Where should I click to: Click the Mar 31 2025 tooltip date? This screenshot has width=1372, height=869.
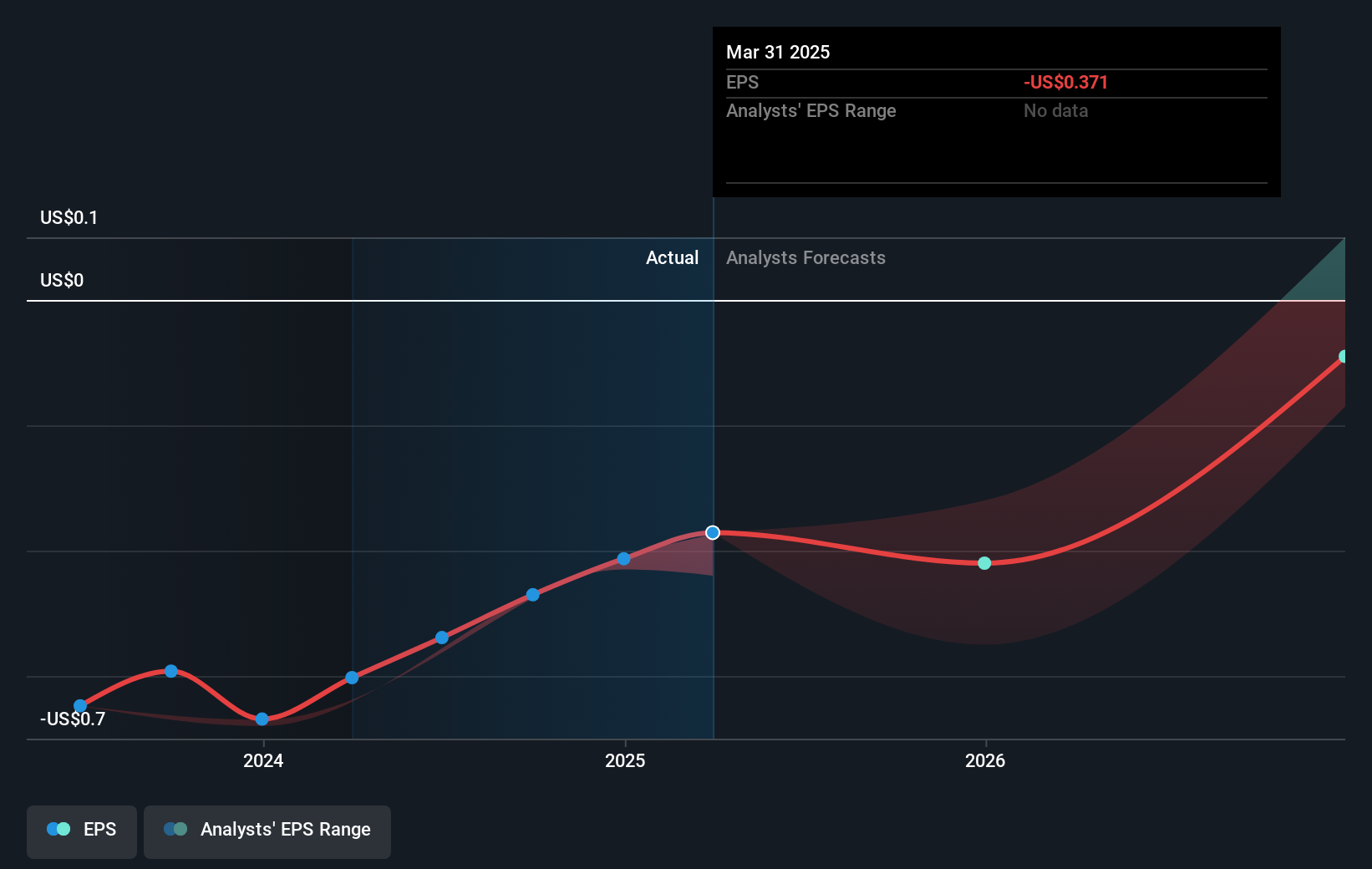[x=778, y=53]
